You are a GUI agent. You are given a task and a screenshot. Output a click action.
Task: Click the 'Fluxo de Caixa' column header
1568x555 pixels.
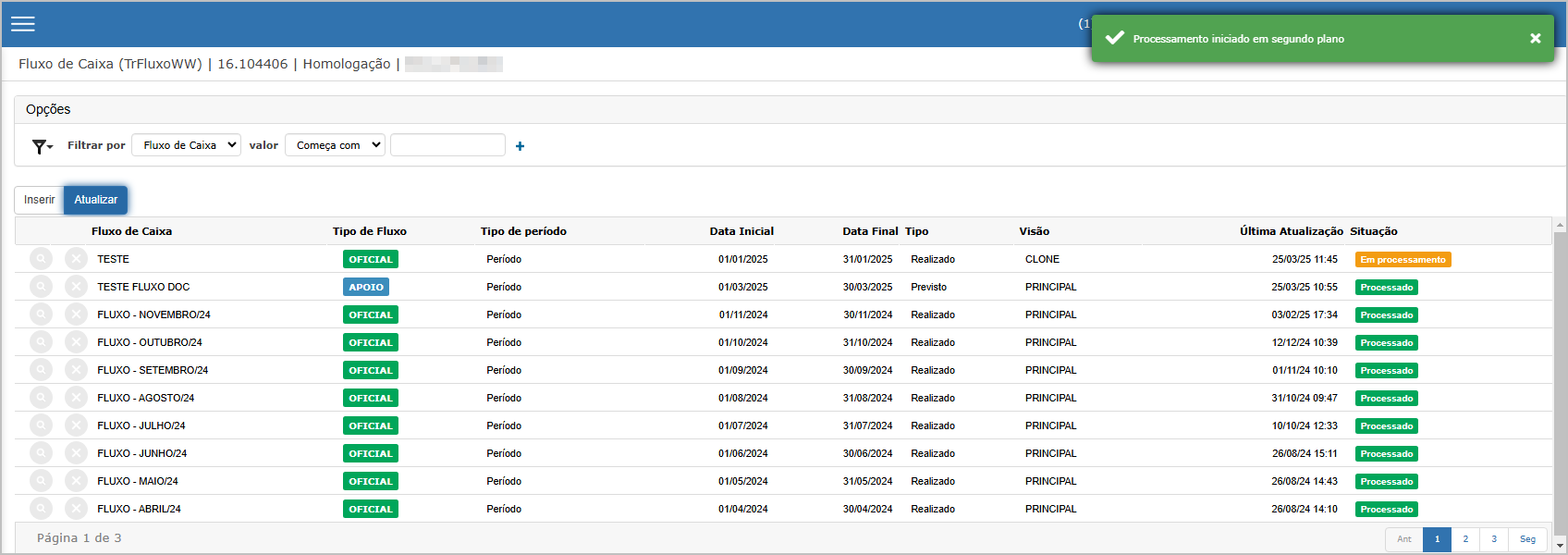click(131, 231)
